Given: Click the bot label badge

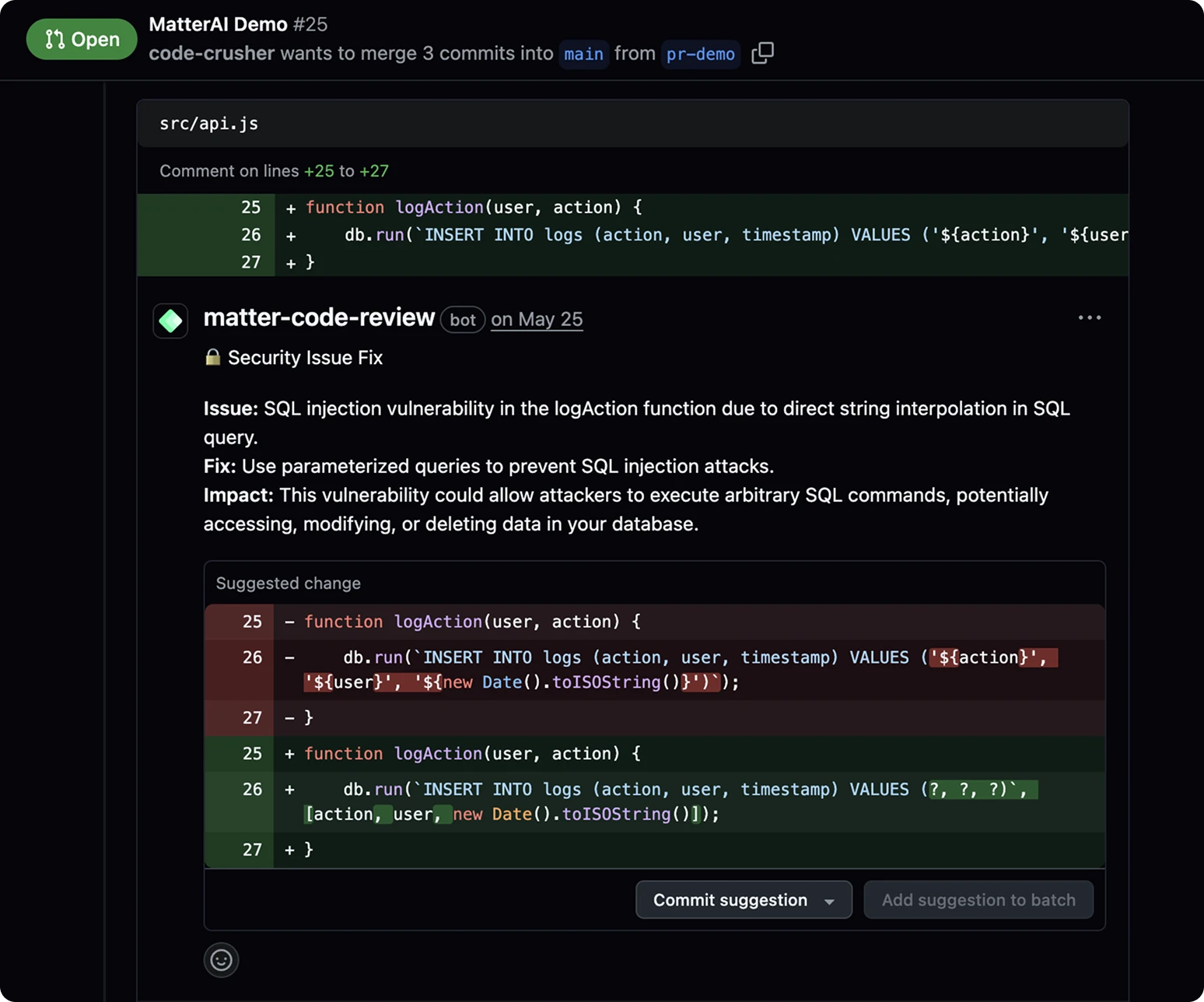Looking at the screenshot, I should pos(462,320).
